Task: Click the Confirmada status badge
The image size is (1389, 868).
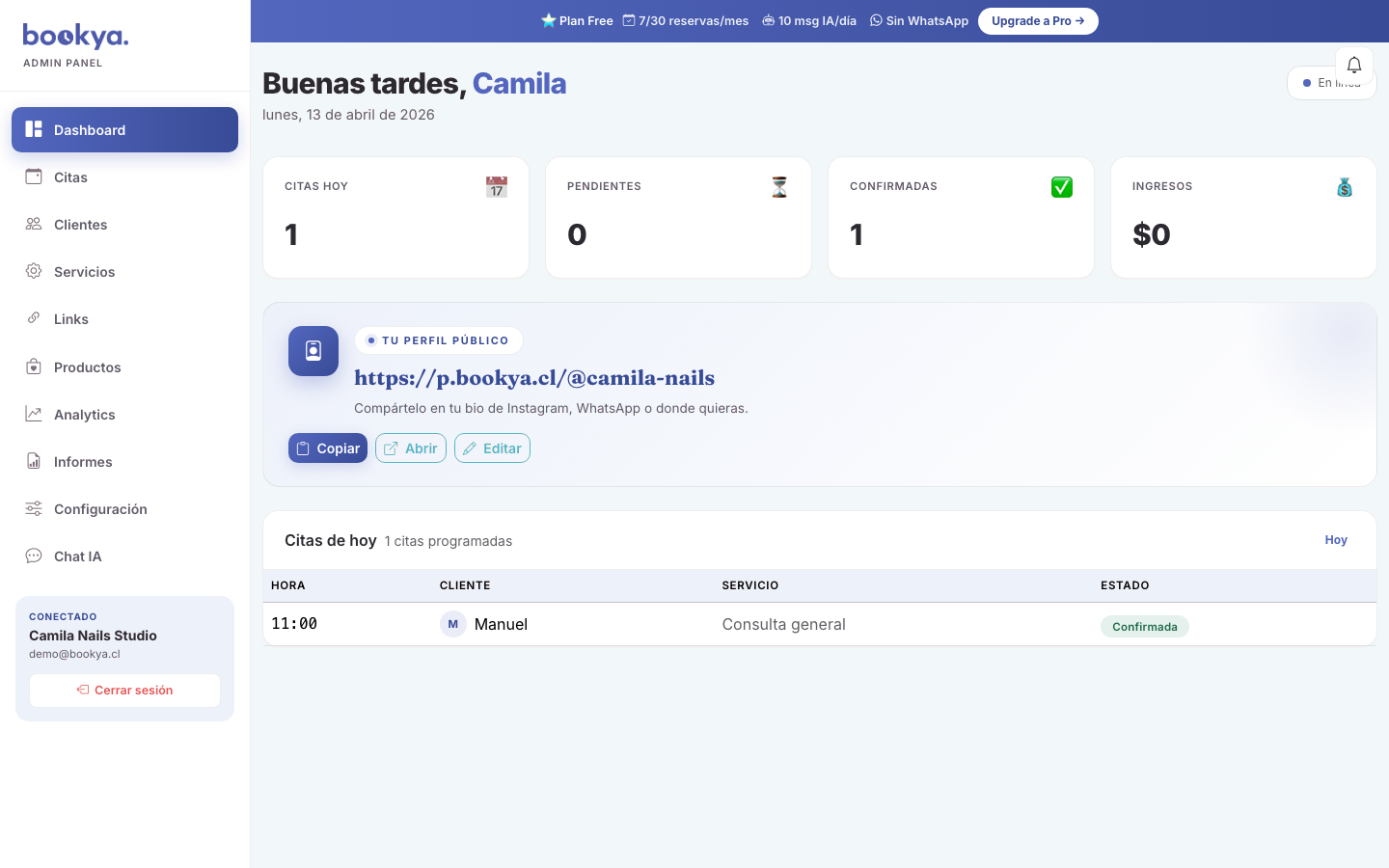Action: tap(1145, 627)
